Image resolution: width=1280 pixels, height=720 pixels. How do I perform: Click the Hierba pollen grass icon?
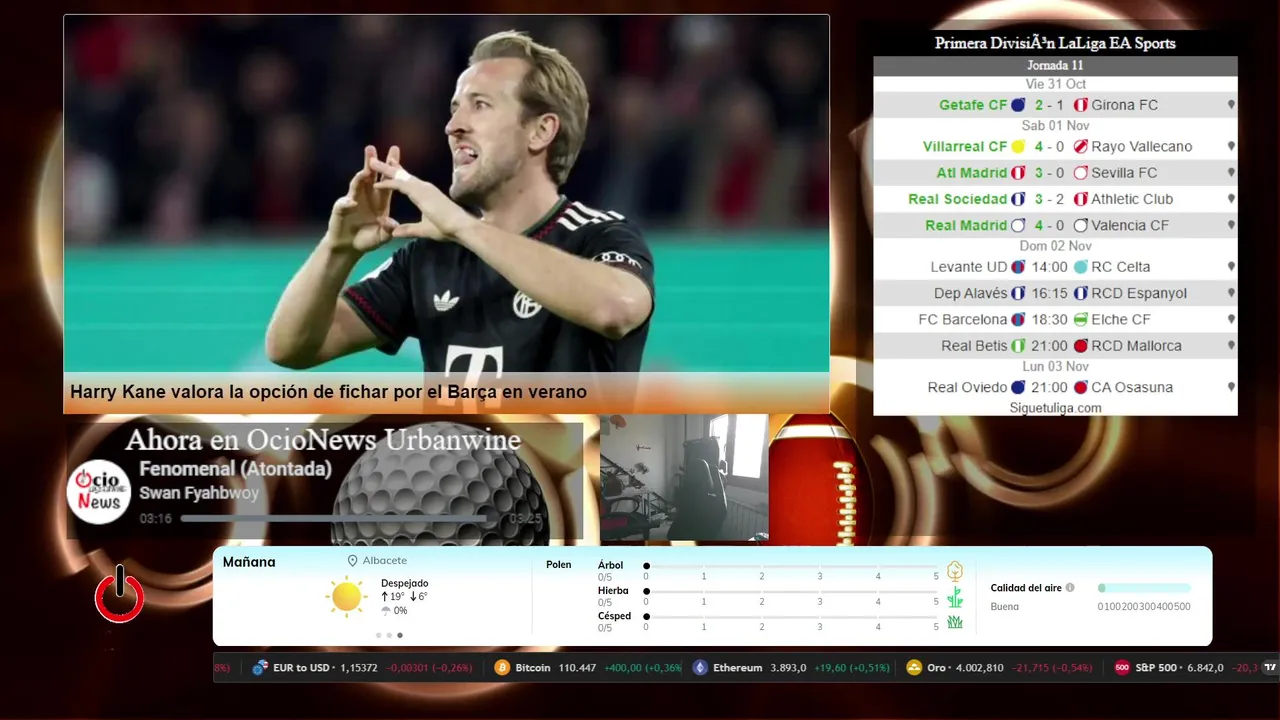pos(955,597)
